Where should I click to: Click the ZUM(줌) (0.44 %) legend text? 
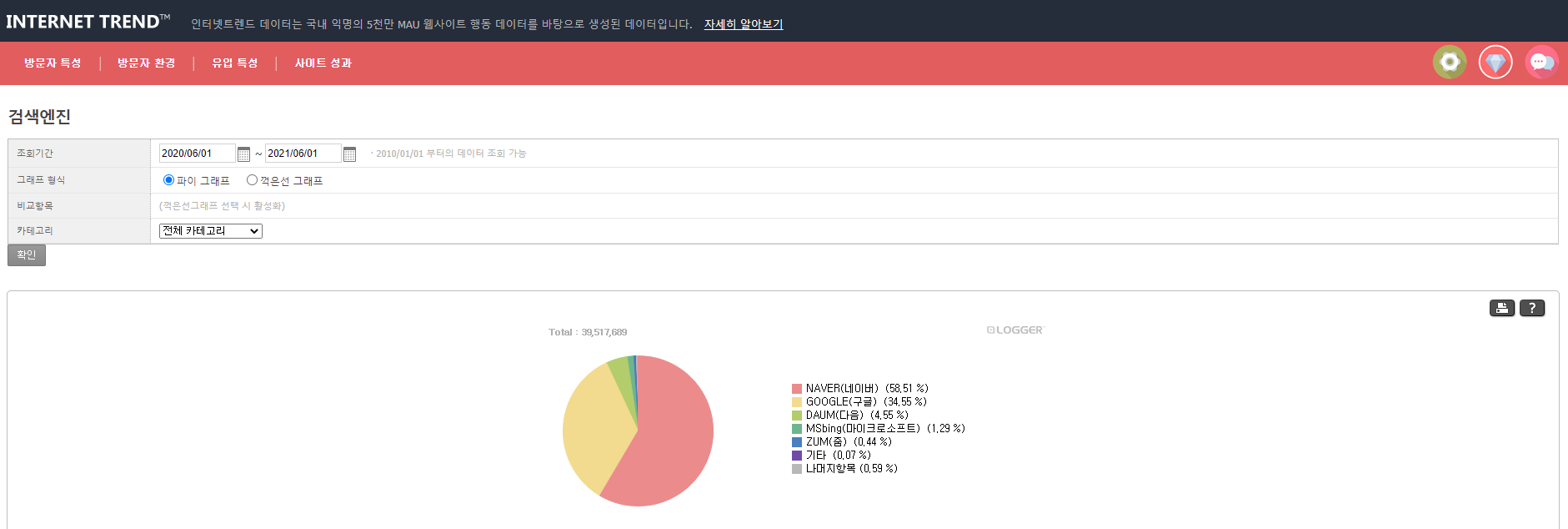849,442
